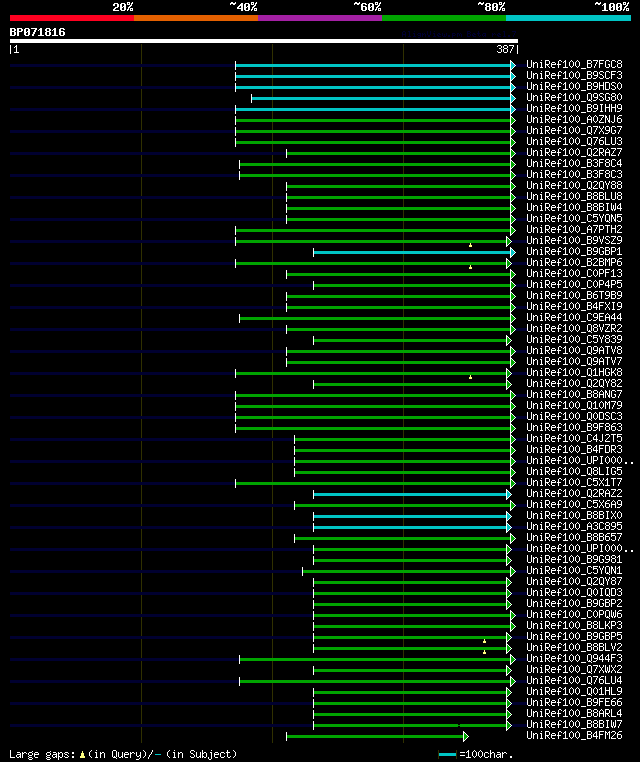Select label UniRef100_B8ARL4
This screenshot has width=640, height=762.
point(574,713)
